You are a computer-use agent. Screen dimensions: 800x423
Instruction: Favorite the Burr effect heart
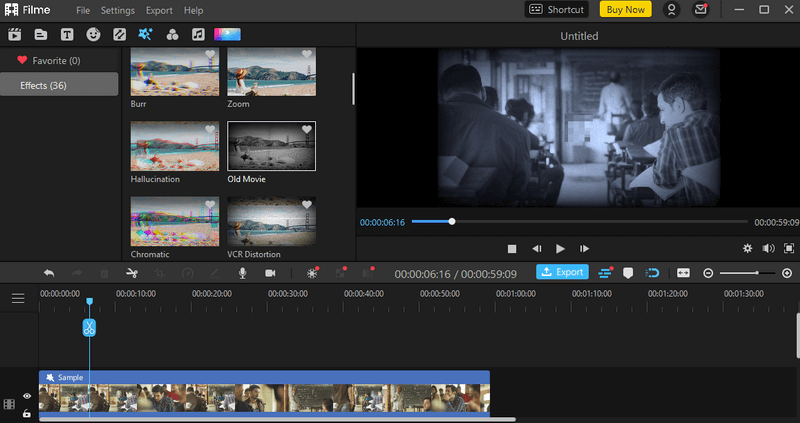pyautogui.click(x=210, y=54)
